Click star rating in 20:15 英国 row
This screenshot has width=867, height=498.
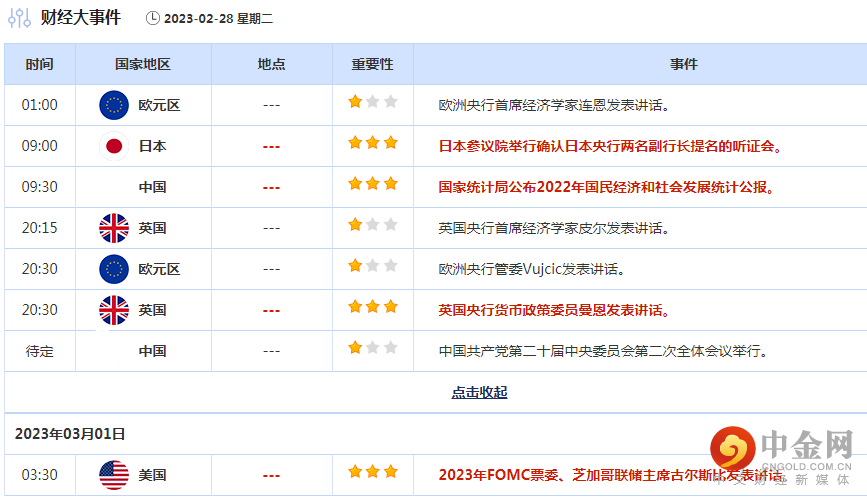373,224
